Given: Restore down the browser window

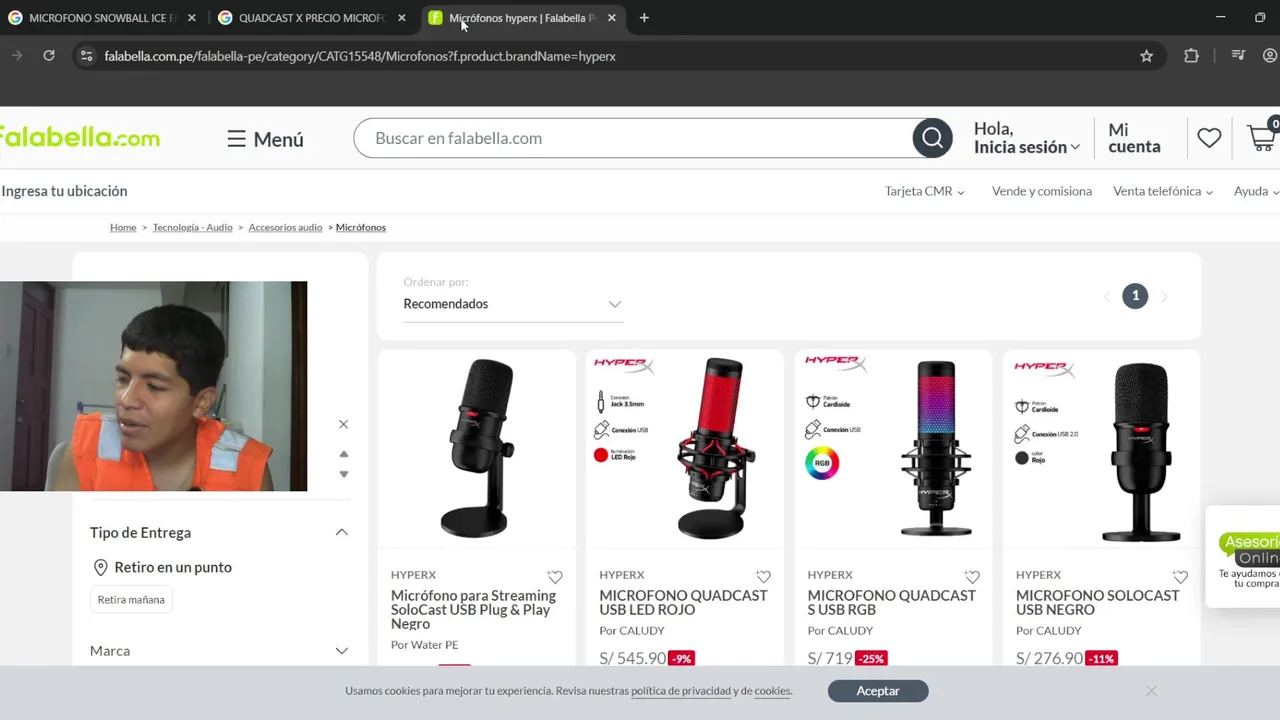Looking at the screenshot, I should coord(1260,18).
